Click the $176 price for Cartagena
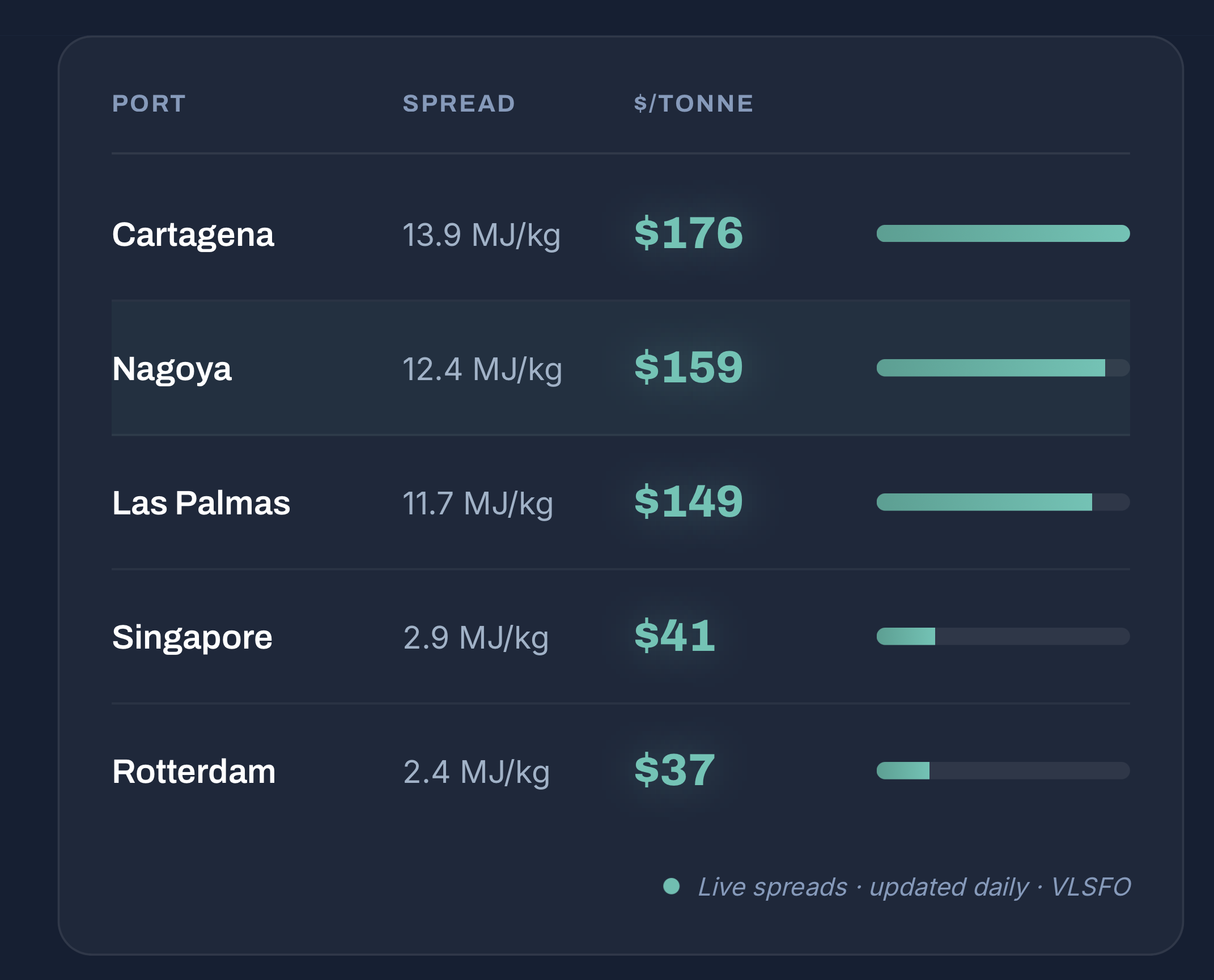The image size is (1214, 980). 689,233
